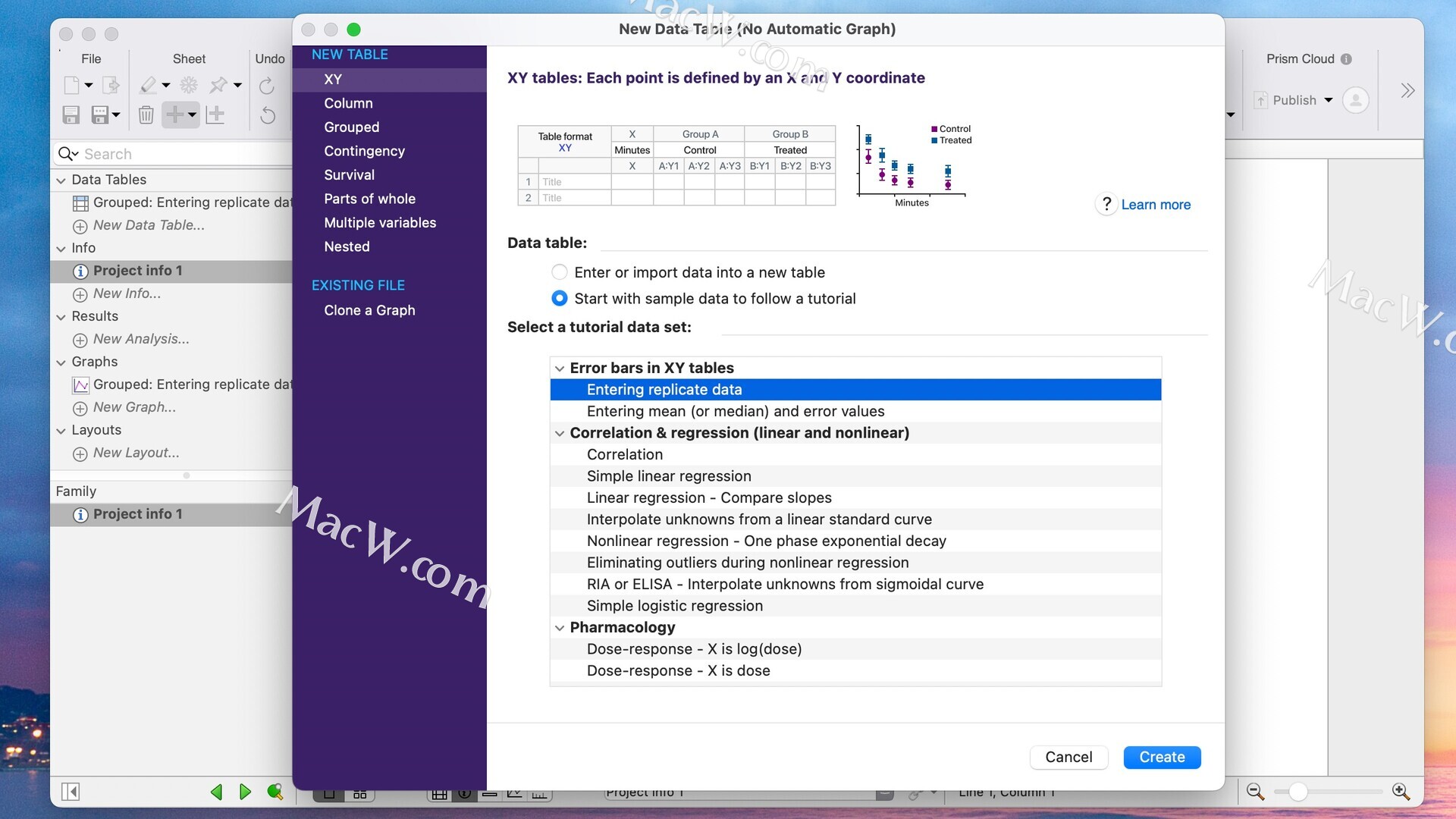
Task: Select Enter or import data radio button
Action: [560, 272]
